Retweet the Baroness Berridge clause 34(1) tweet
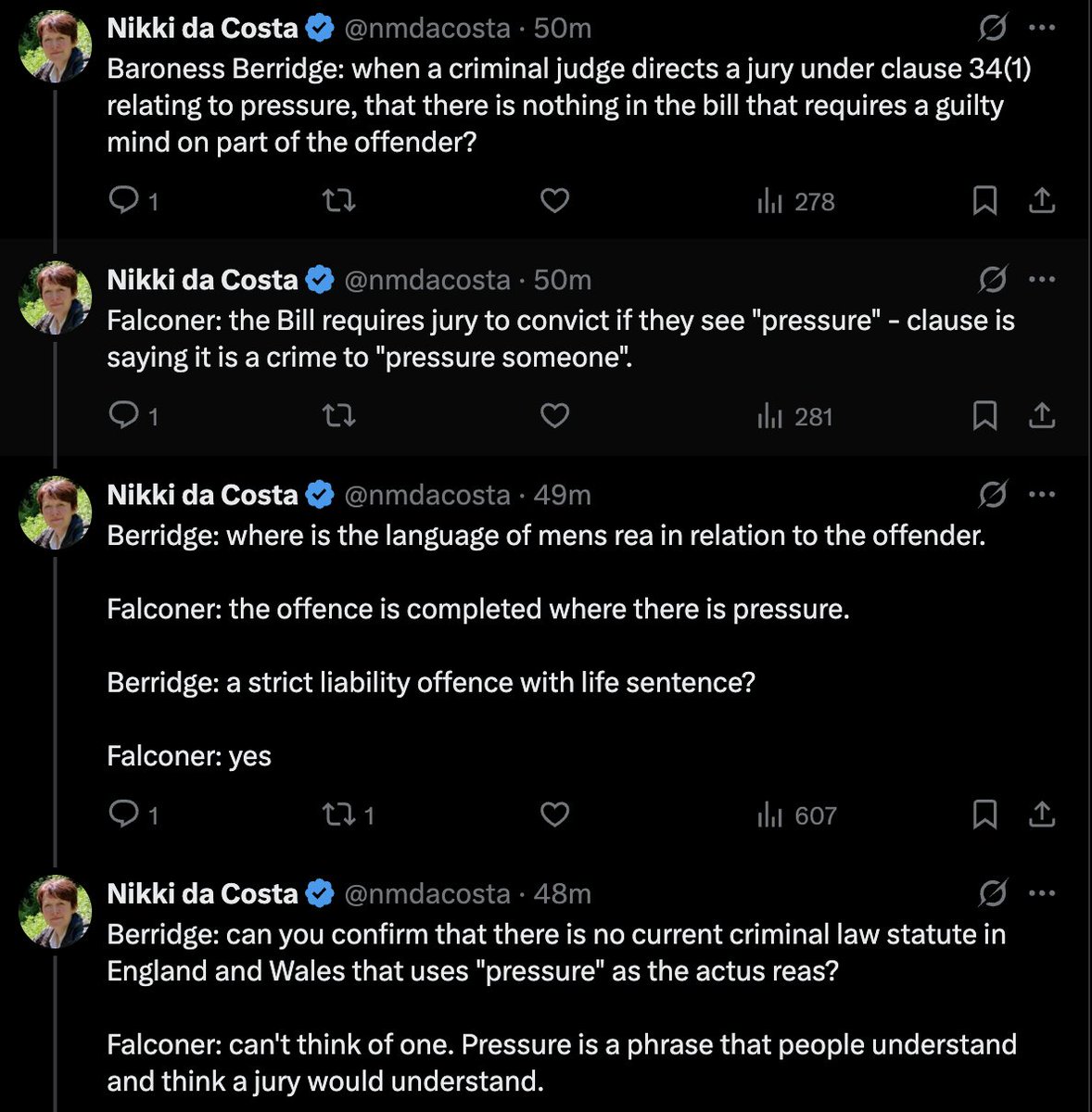The height and width of the screenshot is (1112, 1092). point(338,200)
